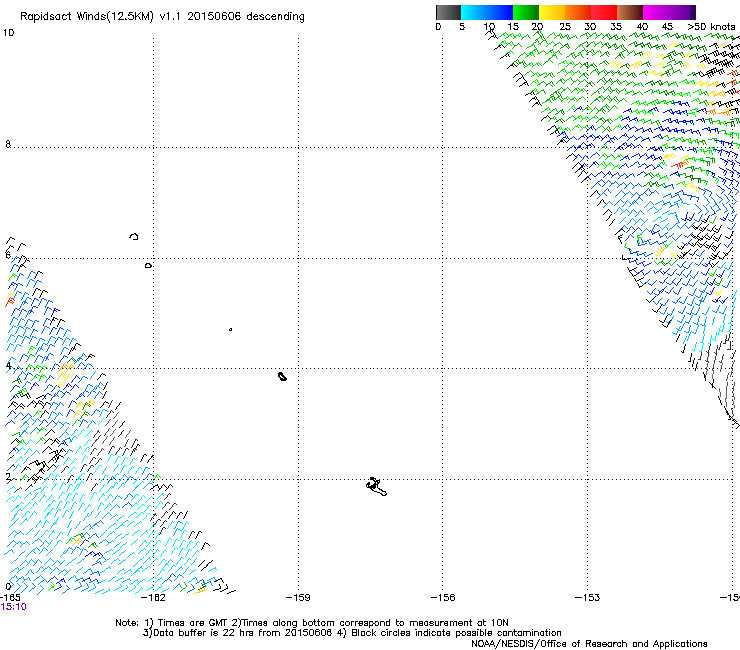Click the tiny island dot near -160.5

[230, 329]
